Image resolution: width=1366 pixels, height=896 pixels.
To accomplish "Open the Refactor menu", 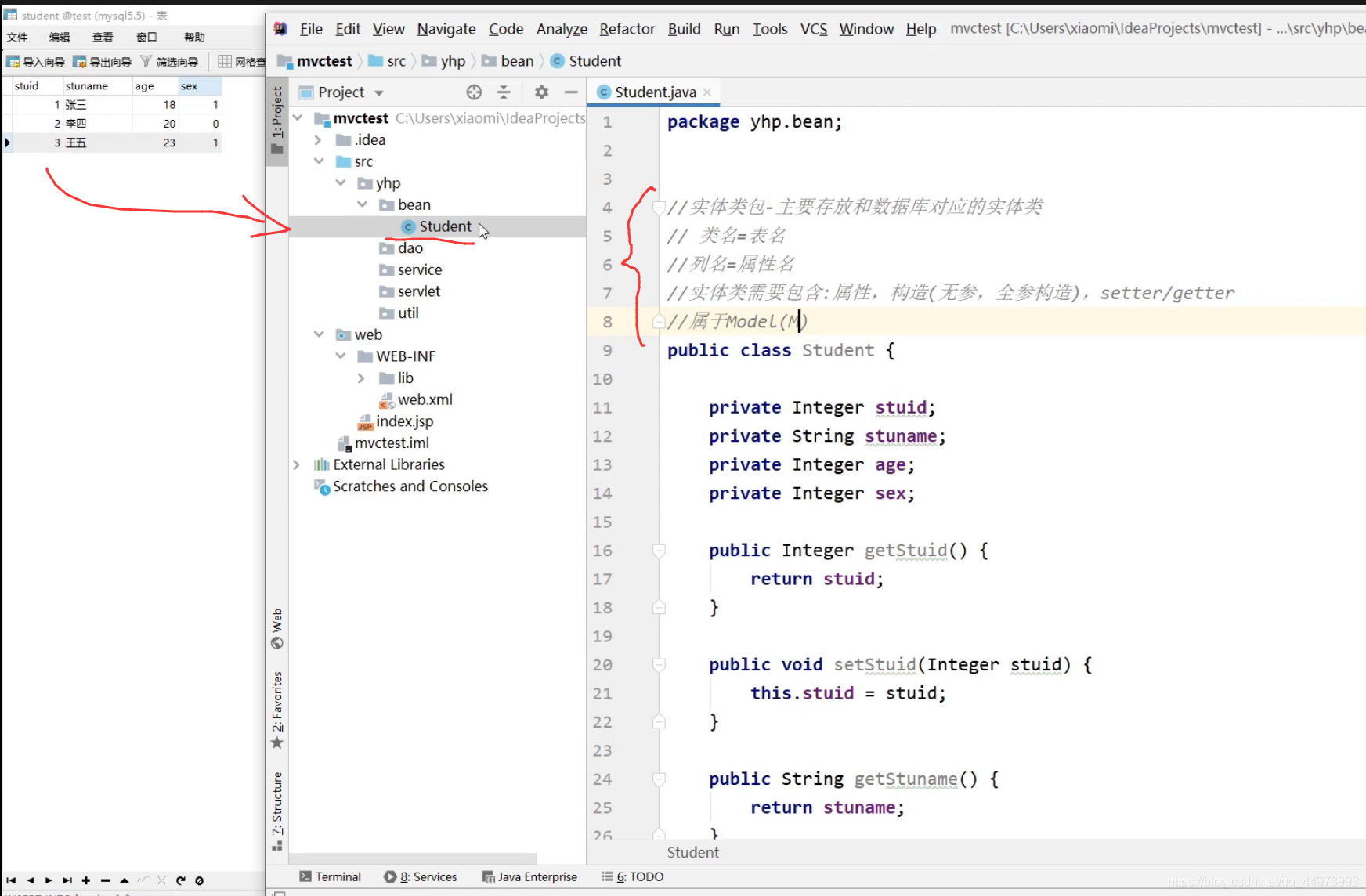I will tap(627, 29).
